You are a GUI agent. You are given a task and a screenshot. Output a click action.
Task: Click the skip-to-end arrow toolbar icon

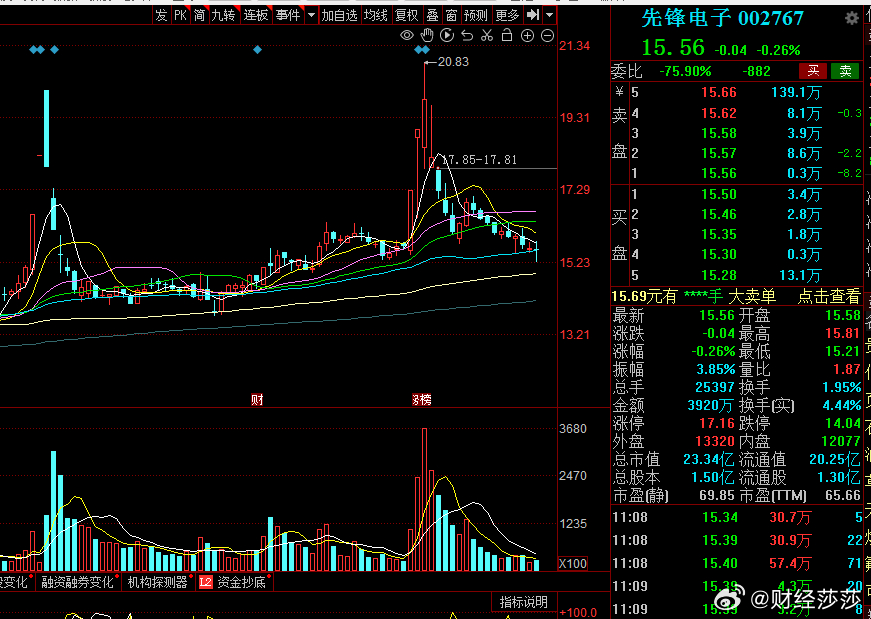tap(532, 15)
